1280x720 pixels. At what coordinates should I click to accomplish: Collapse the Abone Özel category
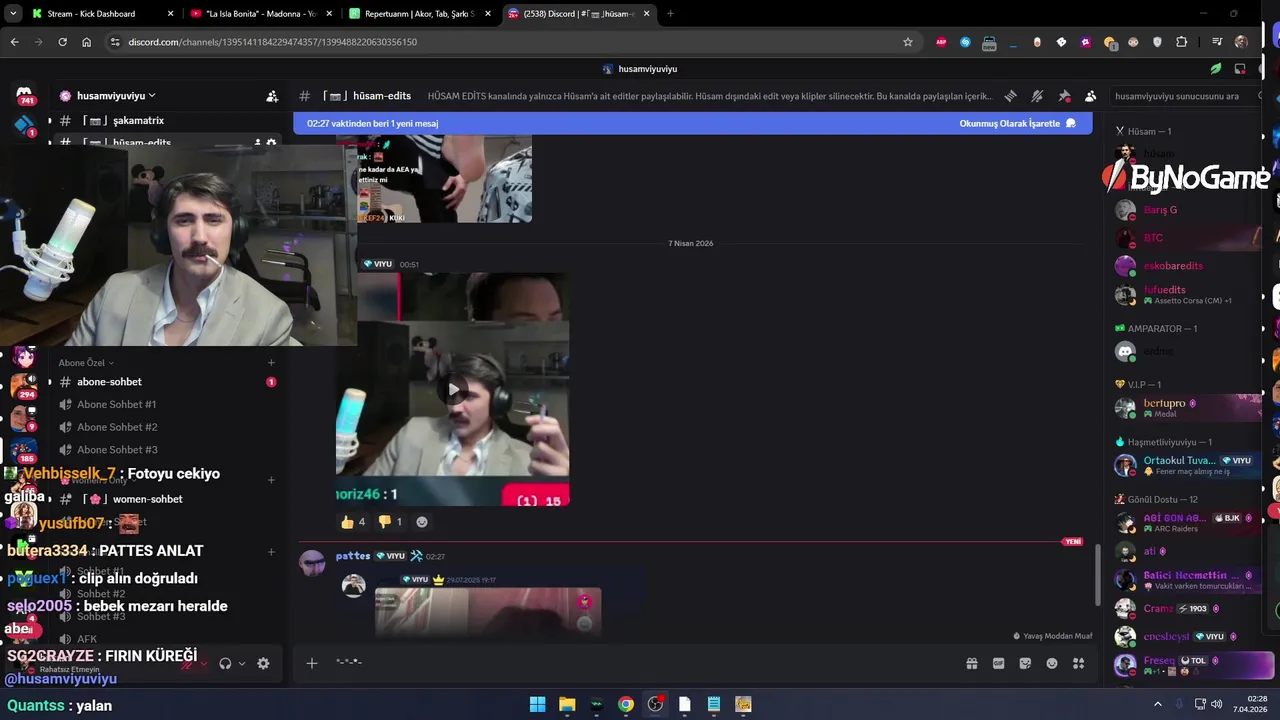(x=85, y=363)
